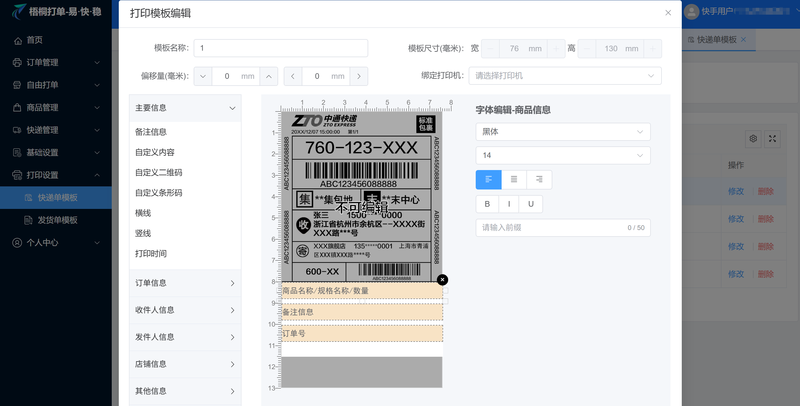
Task: Decrease the vertical offset with the down arrow
Action: 203,76
